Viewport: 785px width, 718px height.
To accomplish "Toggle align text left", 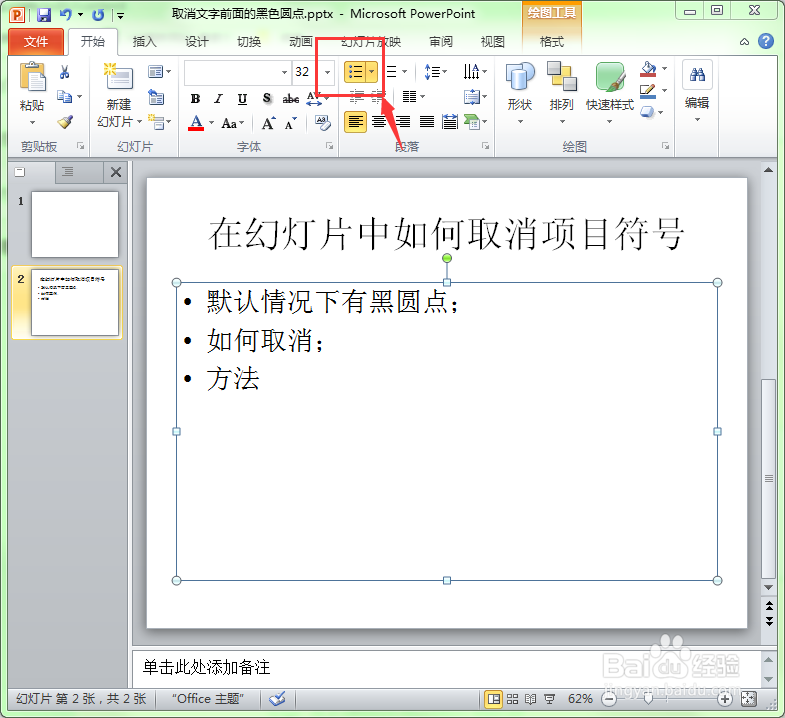I will (355, 122).
